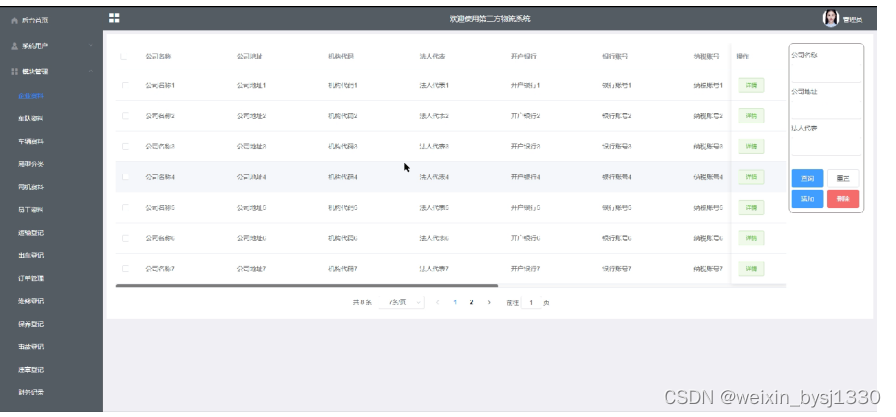Open 后台首页 in the sidebar

coord(35,20)
